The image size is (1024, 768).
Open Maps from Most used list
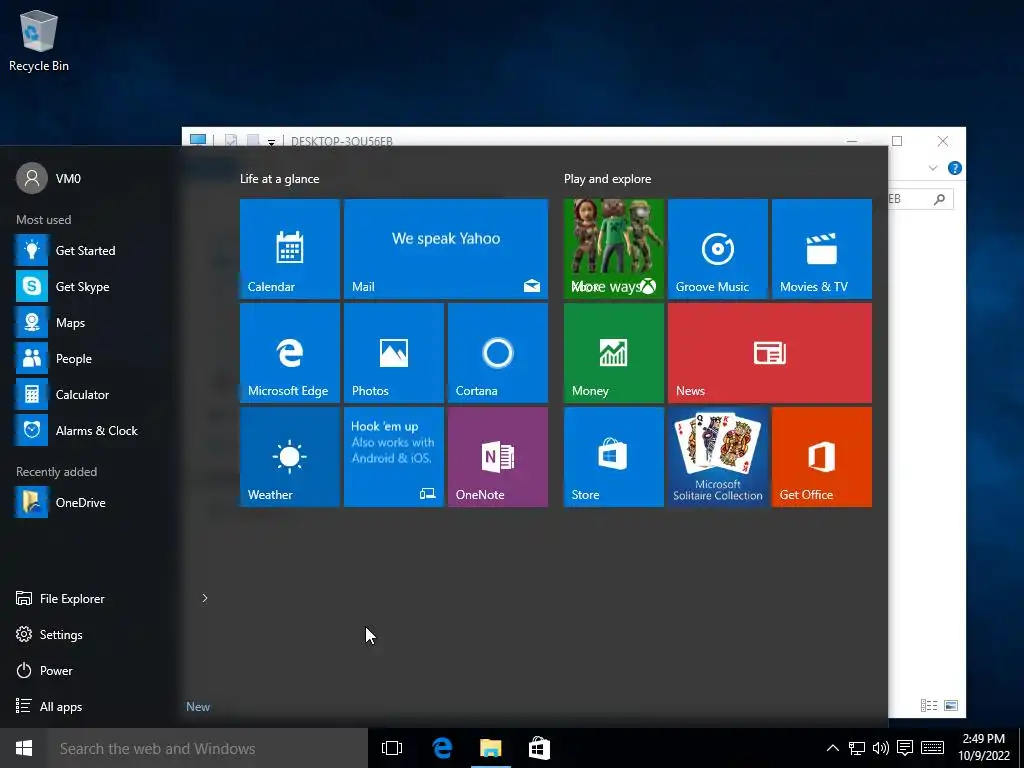(x=89, y=323)
